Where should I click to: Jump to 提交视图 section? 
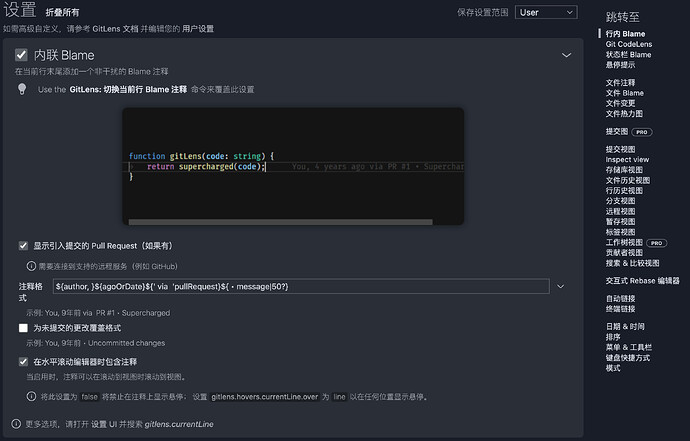pyautogui.click(x=620, y=149)
